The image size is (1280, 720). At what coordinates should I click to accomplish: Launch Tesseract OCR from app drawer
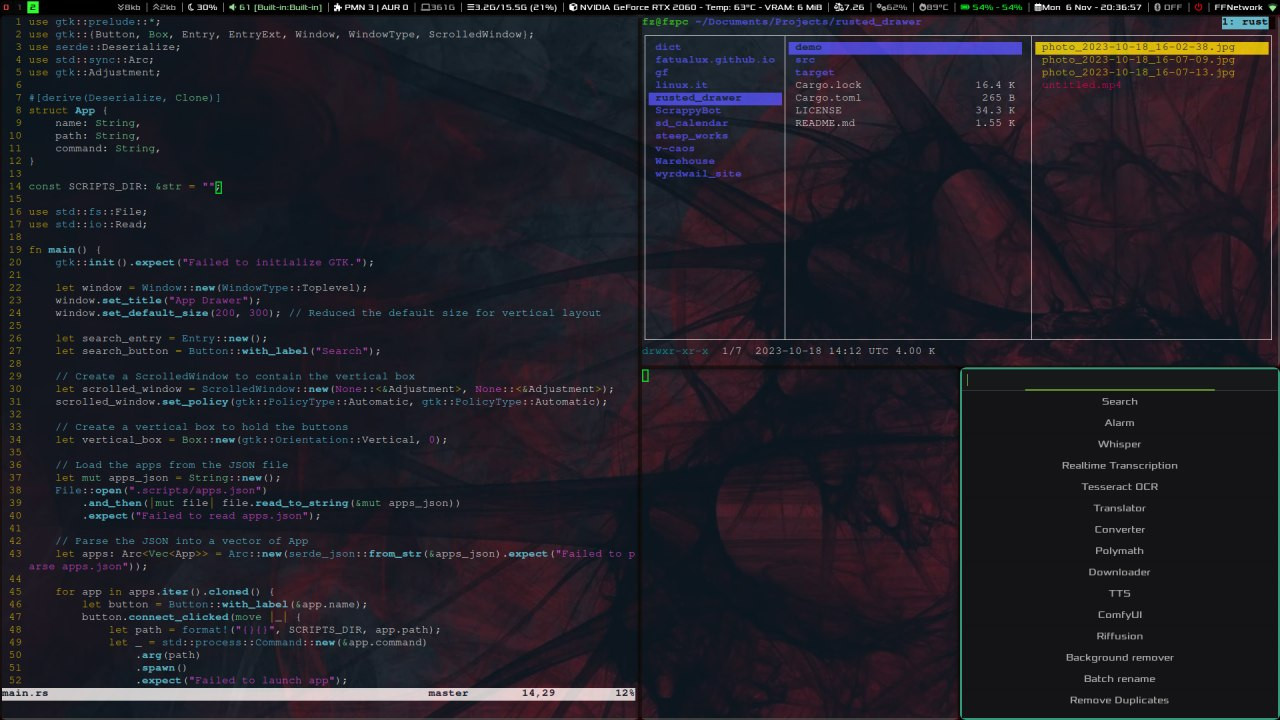[1119, 487]
